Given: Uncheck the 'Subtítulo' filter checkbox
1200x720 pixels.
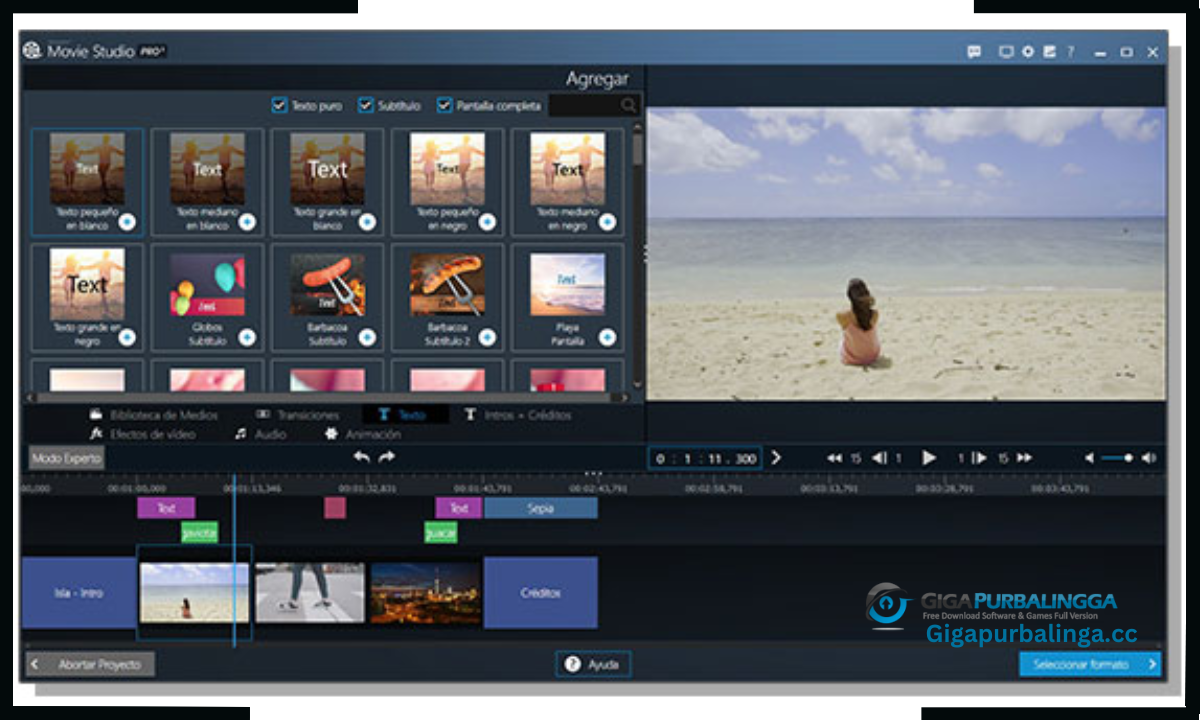Looking at the screenshot, I should tap(366, 105).
